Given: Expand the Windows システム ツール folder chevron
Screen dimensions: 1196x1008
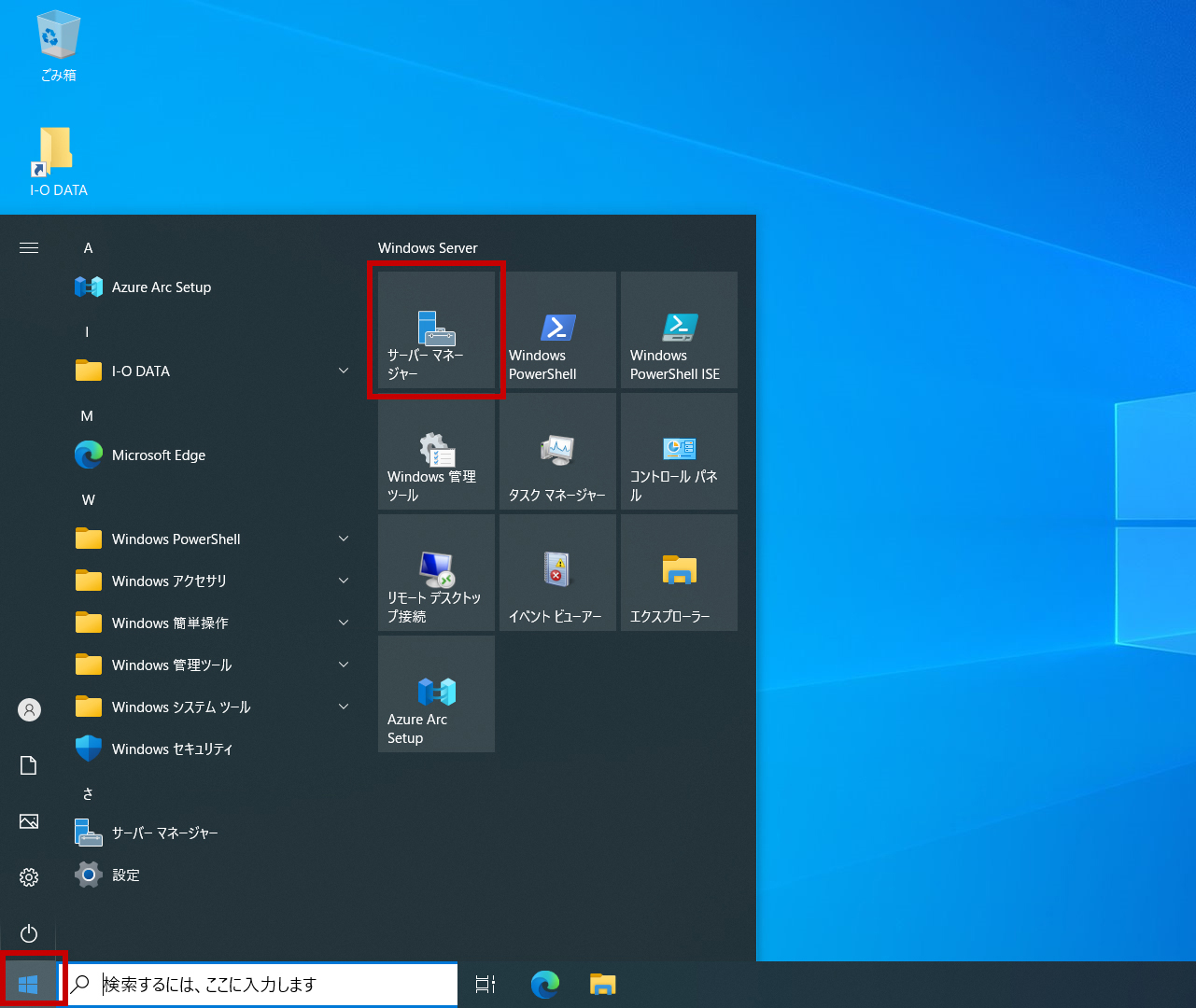Looking at the screenshot, I should pyautogui.click(x=344, y=707).
